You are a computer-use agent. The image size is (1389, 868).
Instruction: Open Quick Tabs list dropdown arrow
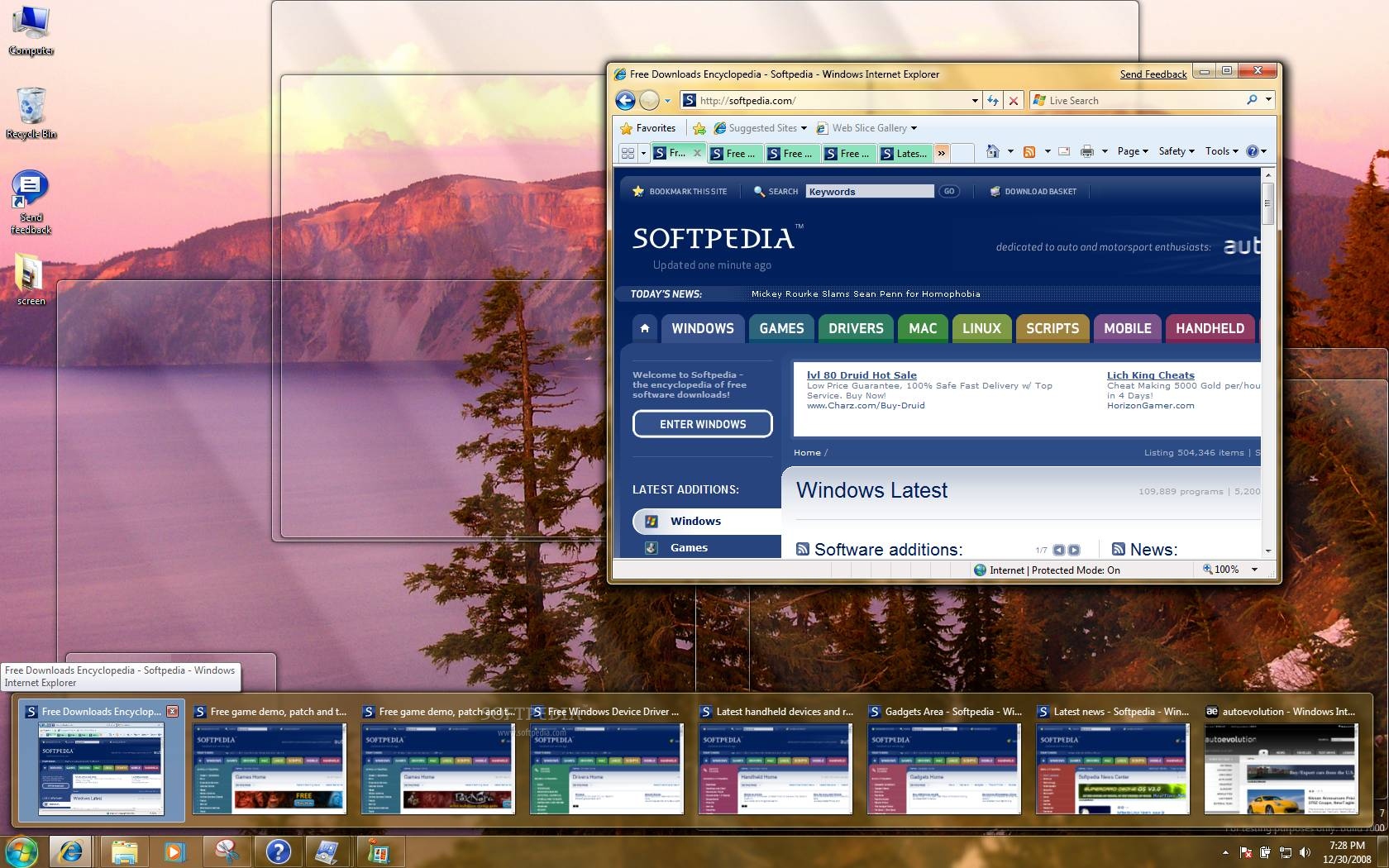(643, 153)
